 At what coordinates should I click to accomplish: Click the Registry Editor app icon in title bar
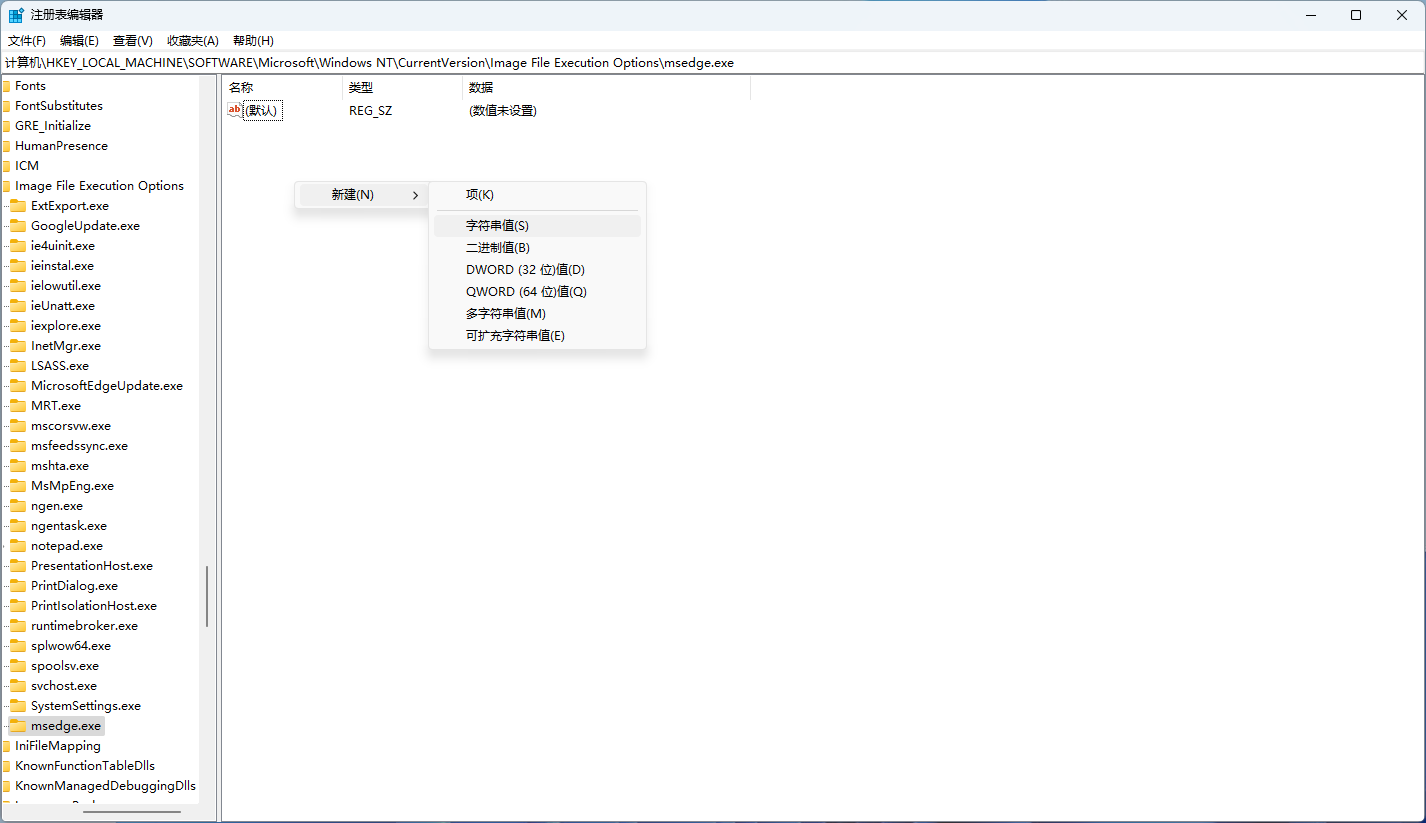pyautogui.click(x=16, y=15)
